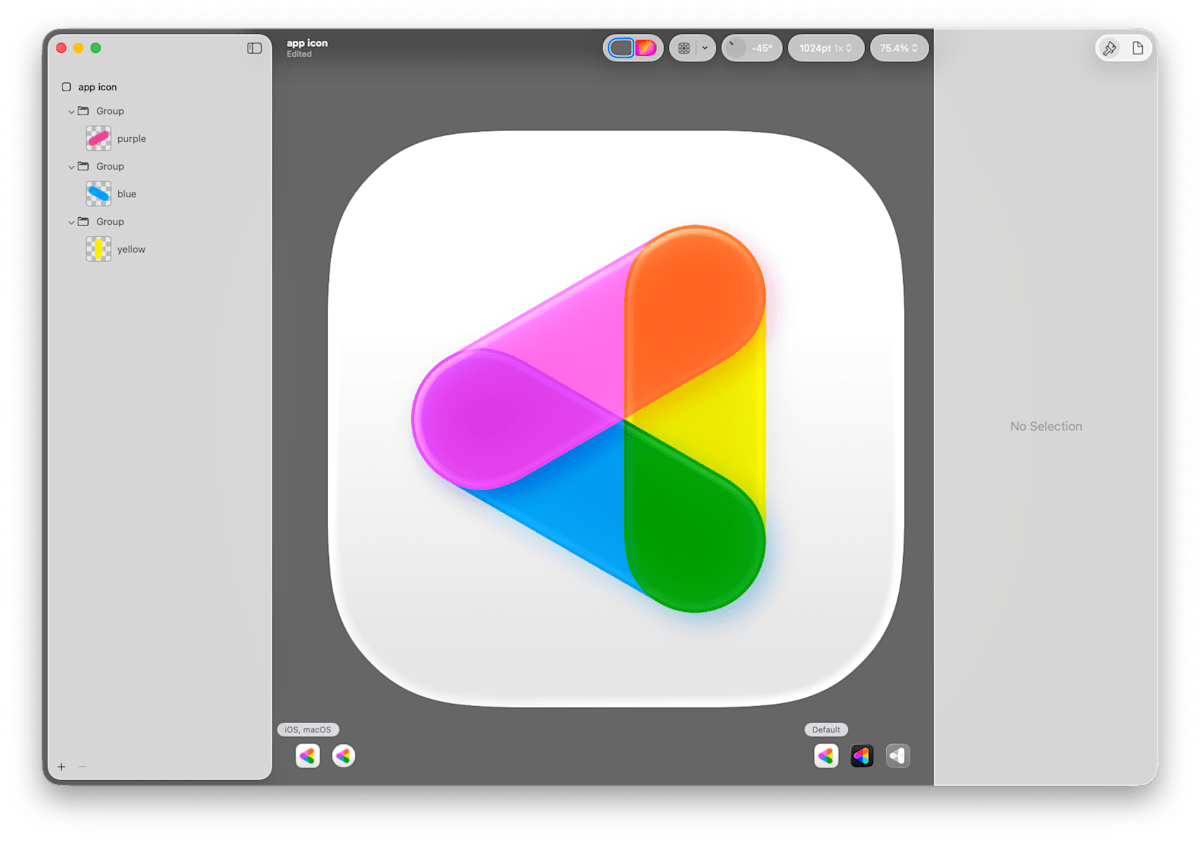This screenshot has height=841, width=1200.
Task: Select the blue layer row
Action: click(160, 194)
